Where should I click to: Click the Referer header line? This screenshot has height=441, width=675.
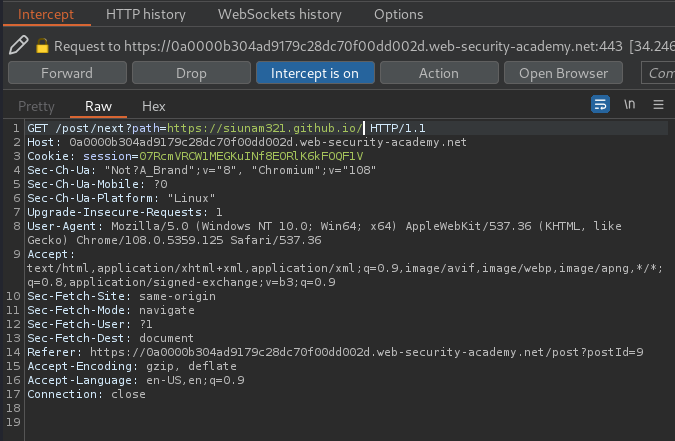point(335,352)
